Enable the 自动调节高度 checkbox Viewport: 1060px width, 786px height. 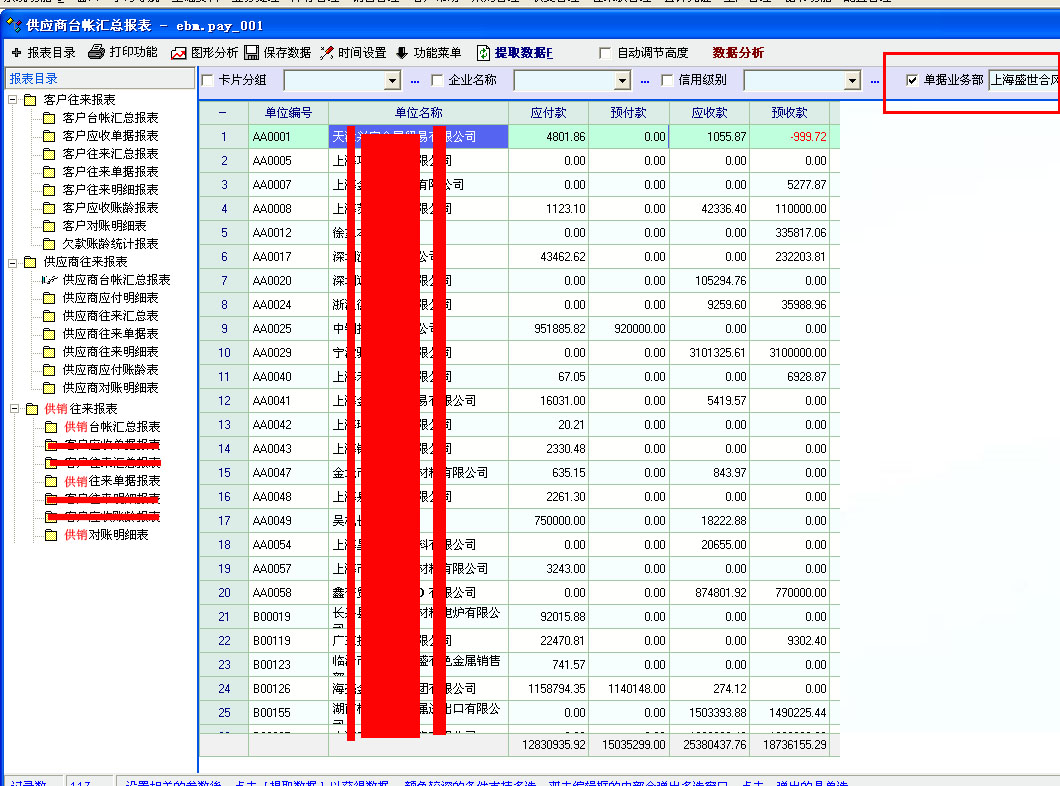[605, 53]
